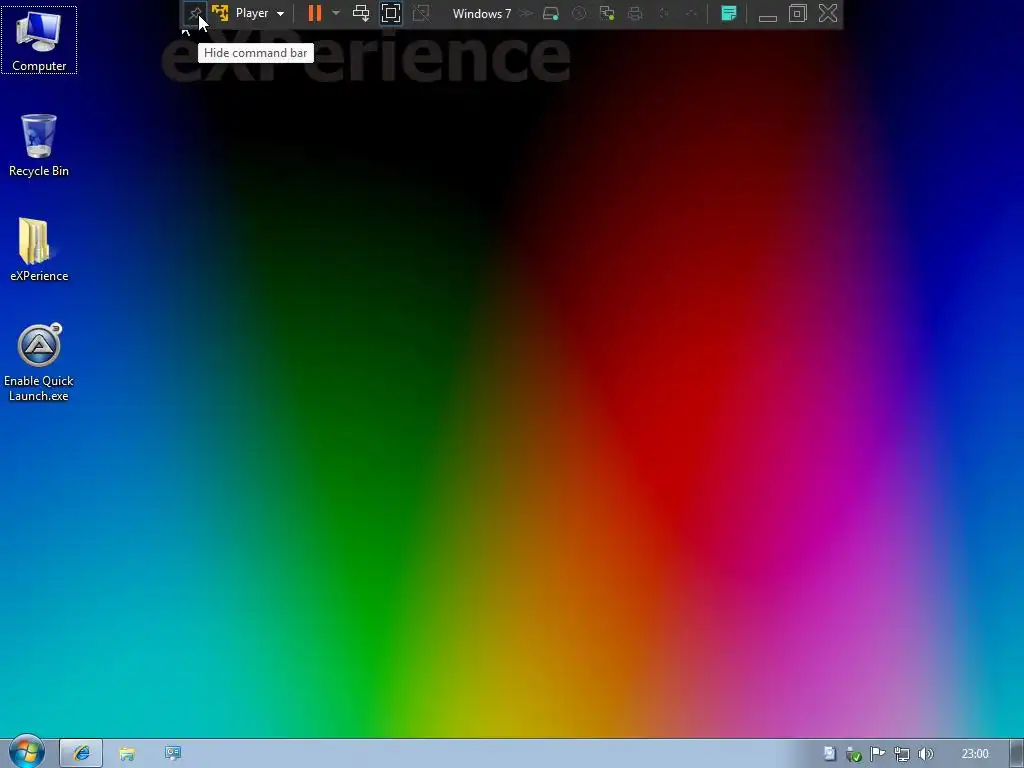This screenshot has height=768, width=1024.
Task: Click the volume speaker tray icon
Action: [x=926, y=754]
